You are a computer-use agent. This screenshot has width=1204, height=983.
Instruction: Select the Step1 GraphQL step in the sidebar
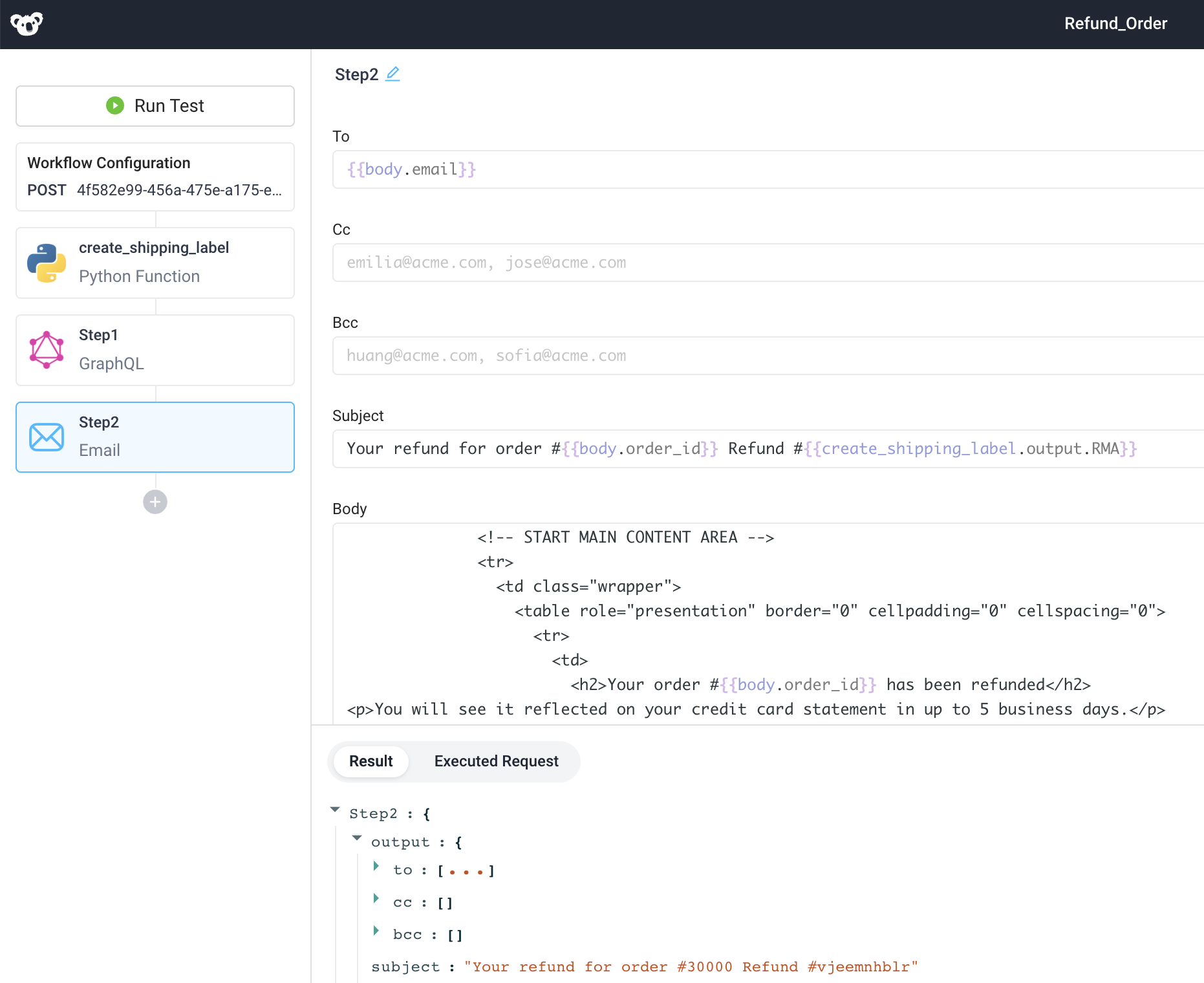pos(155,349)
